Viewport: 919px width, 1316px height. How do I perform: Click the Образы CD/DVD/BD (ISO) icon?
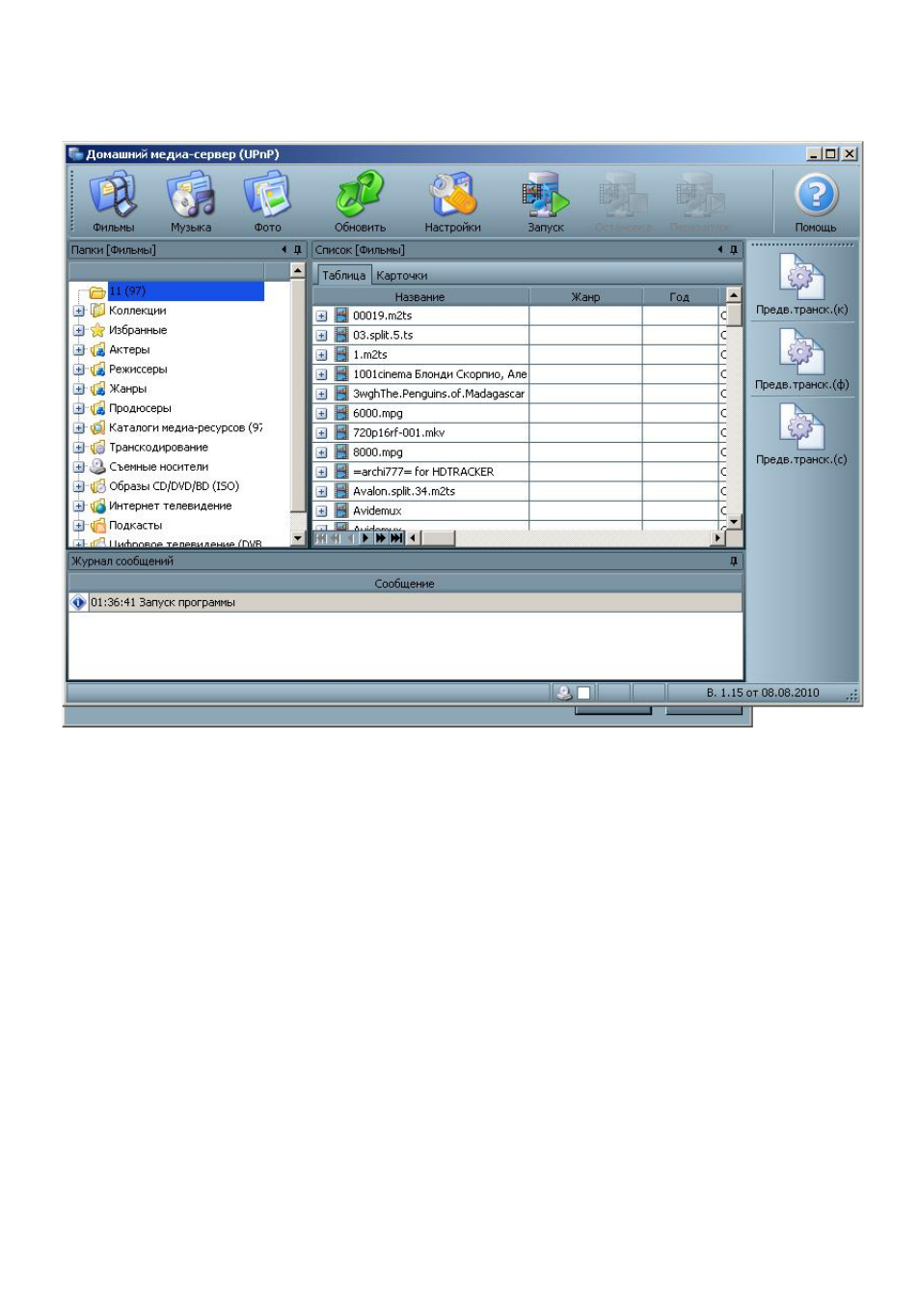click(97, 486)
